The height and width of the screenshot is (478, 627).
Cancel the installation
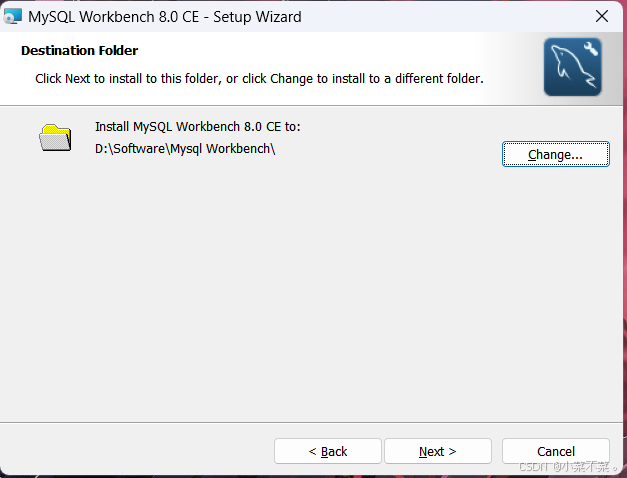tap(555, 451)
